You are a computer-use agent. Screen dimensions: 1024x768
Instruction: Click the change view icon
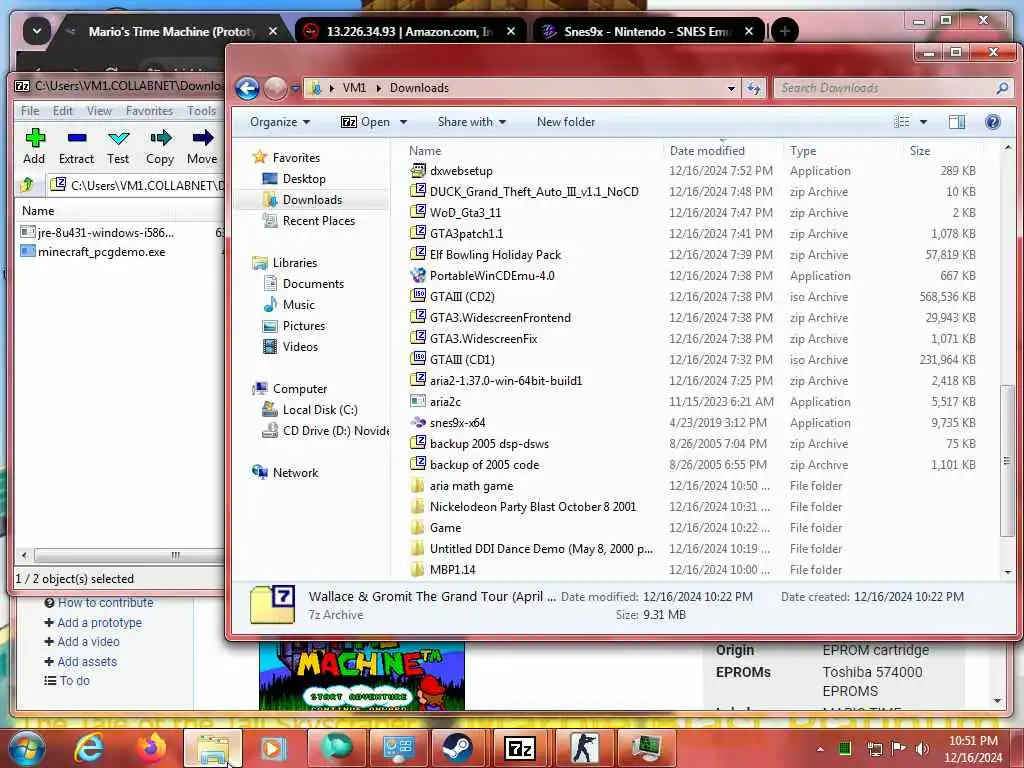(x=902, y=122)
